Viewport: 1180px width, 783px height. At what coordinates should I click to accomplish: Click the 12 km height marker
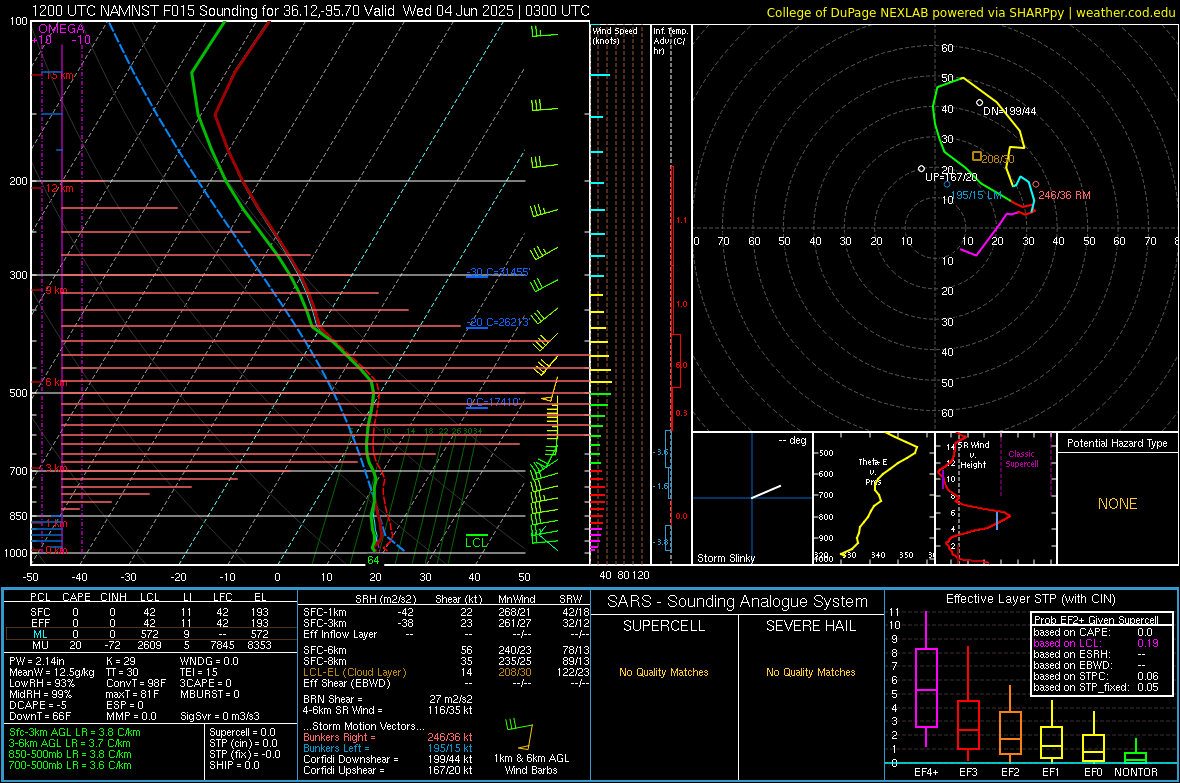click(x=59, y=188)
